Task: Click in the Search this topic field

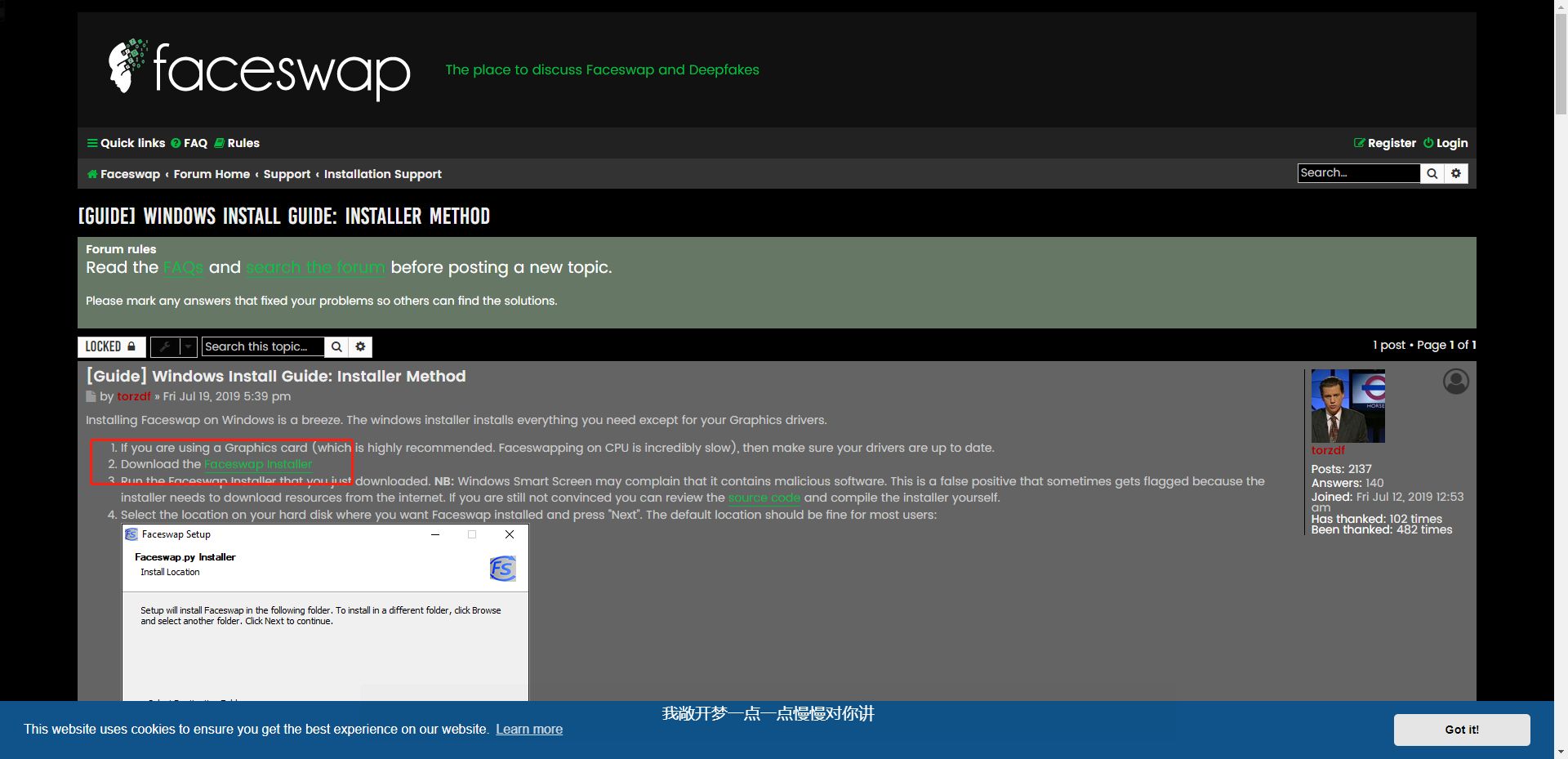Action: [262, 347]
